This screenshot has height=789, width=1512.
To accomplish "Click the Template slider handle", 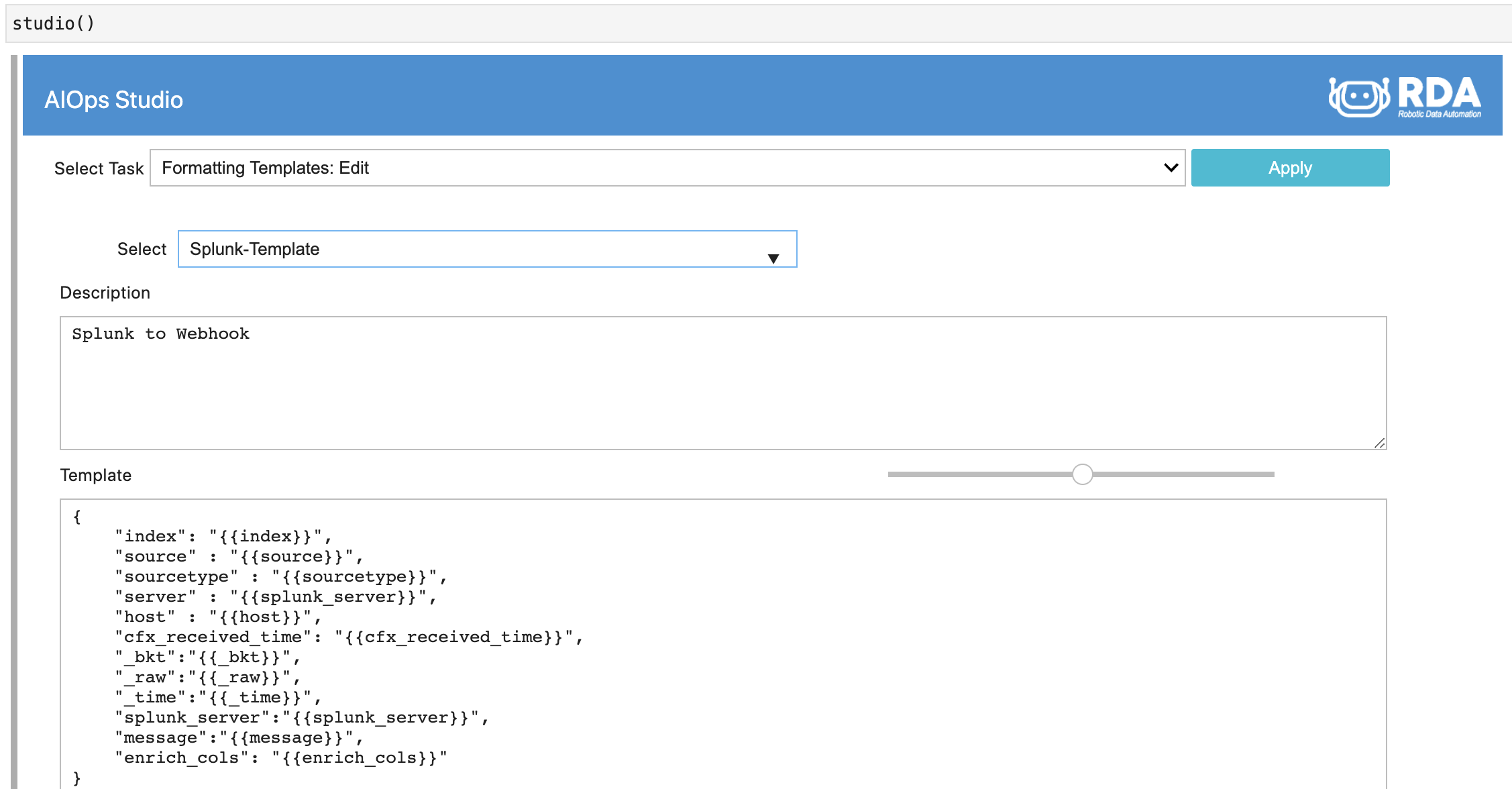I will point(1082,474).
